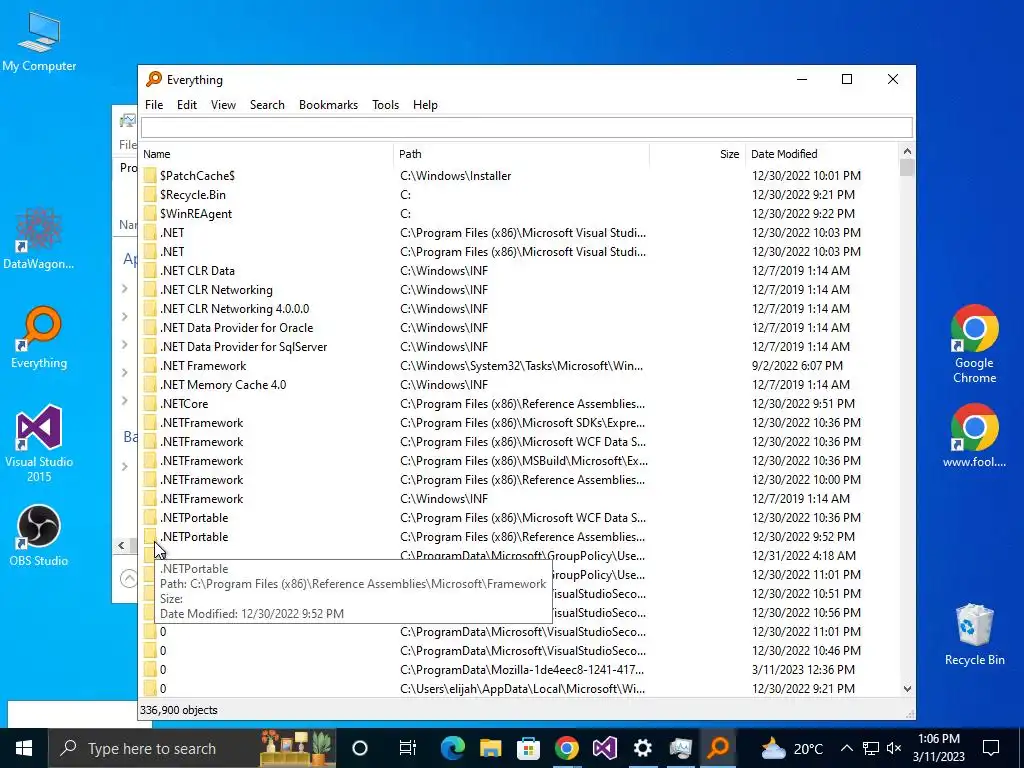Open the Search menu

click(267, 104)
